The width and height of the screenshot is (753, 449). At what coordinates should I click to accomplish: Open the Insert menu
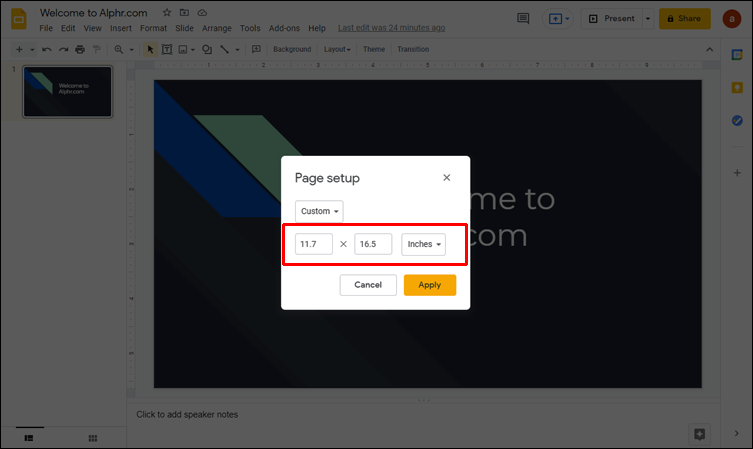click(x=121, y=28)
